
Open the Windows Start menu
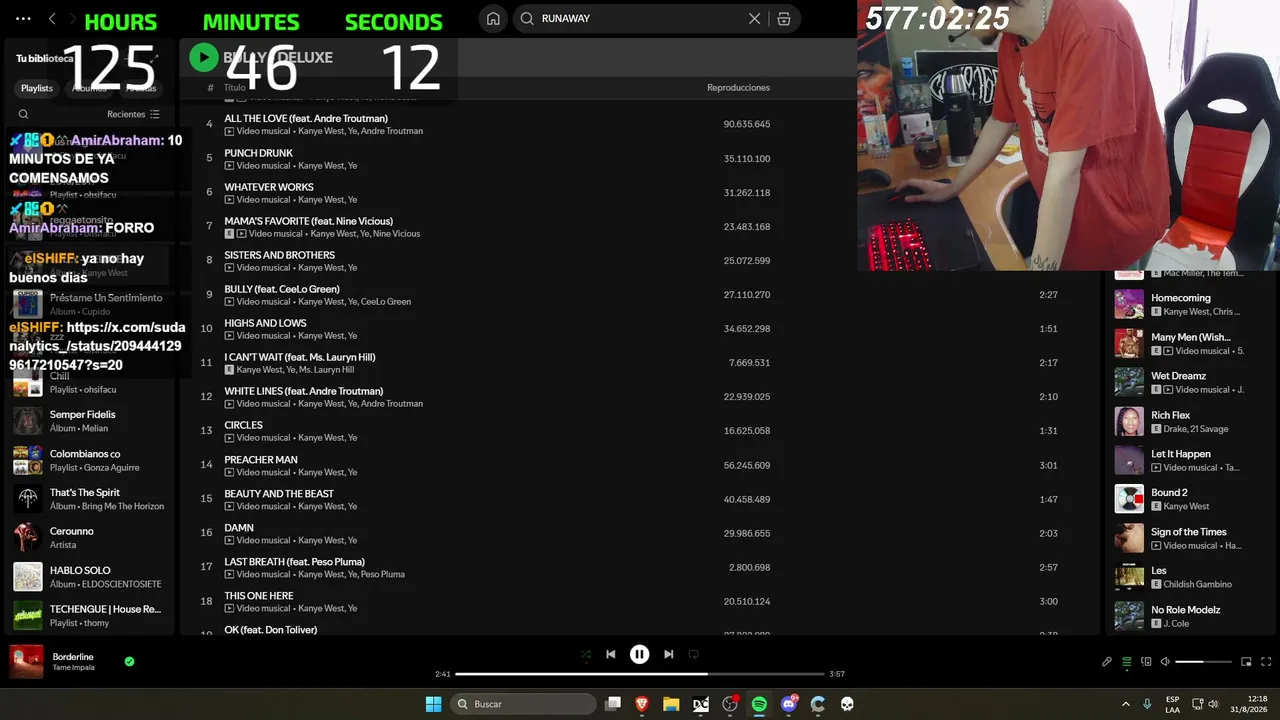point(433,704)
